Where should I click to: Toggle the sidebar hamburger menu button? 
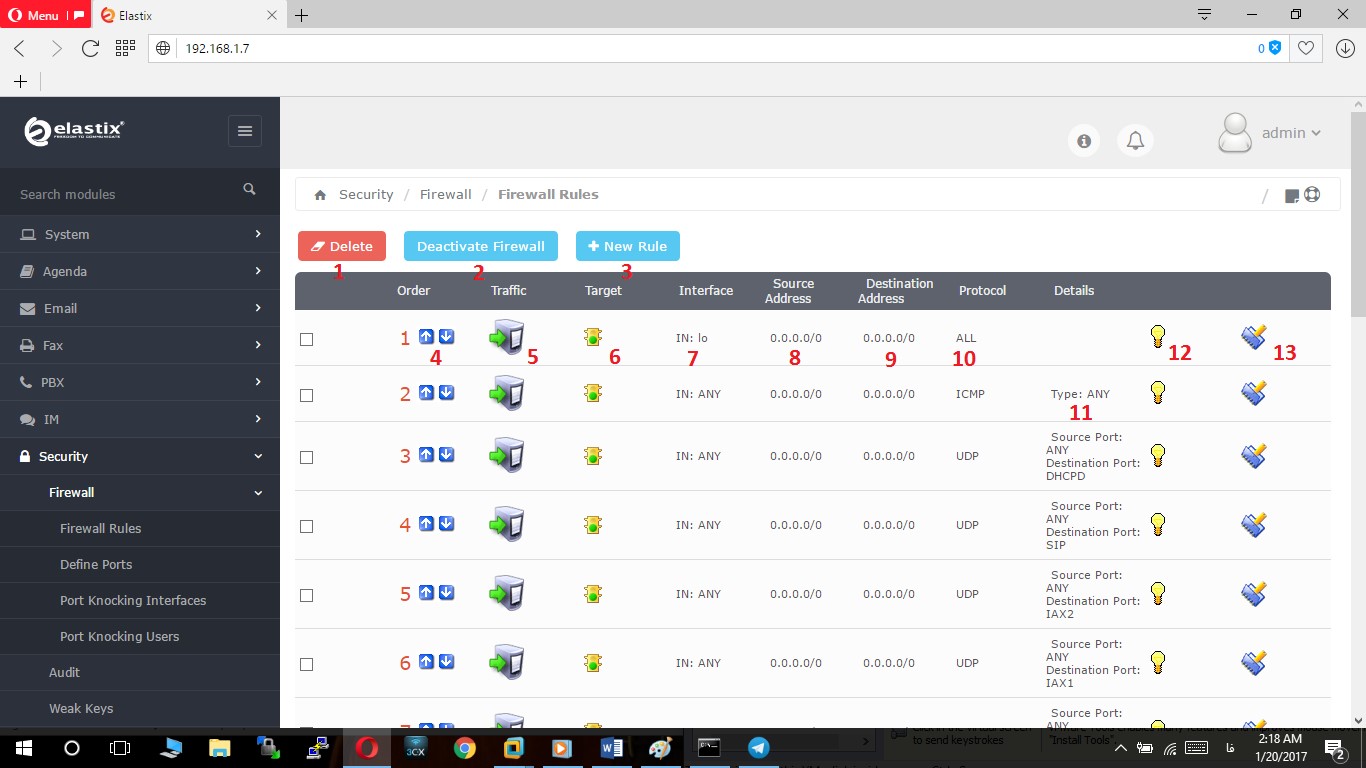click(244, 131)
